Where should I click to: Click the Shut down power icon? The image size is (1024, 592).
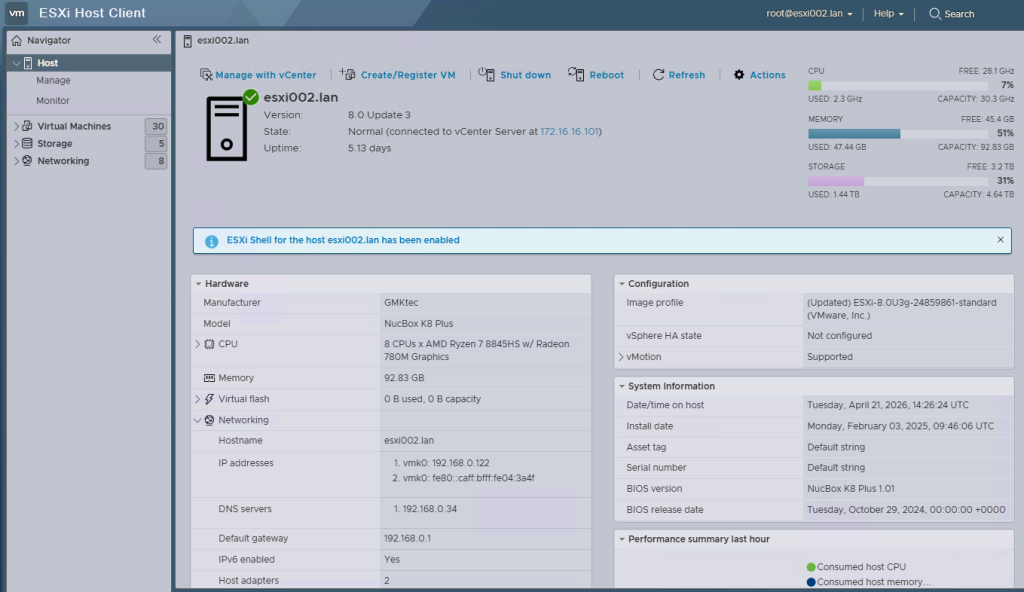click(487, 74)
